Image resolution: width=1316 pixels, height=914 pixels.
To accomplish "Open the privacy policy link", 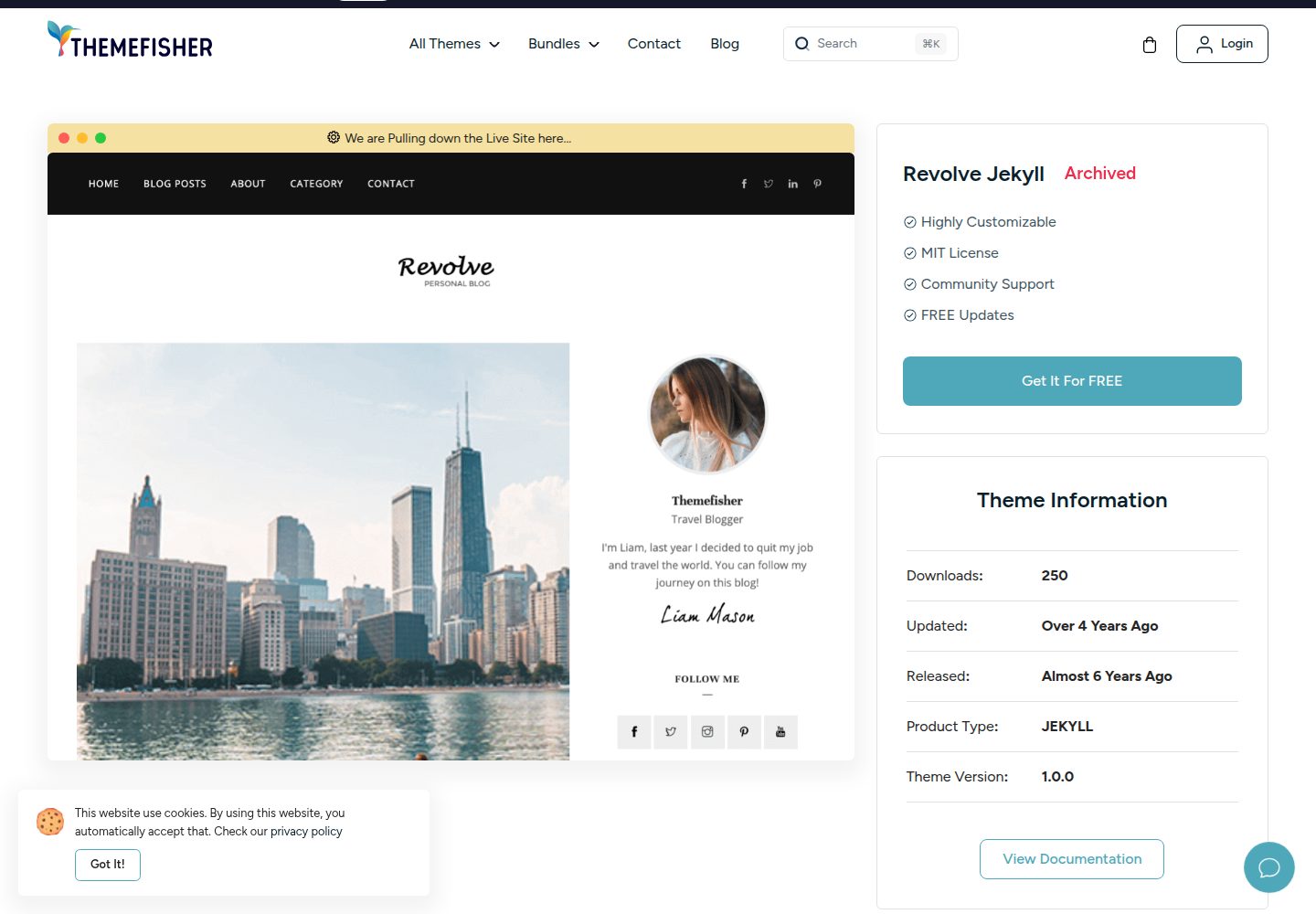I will coord(306,832).
